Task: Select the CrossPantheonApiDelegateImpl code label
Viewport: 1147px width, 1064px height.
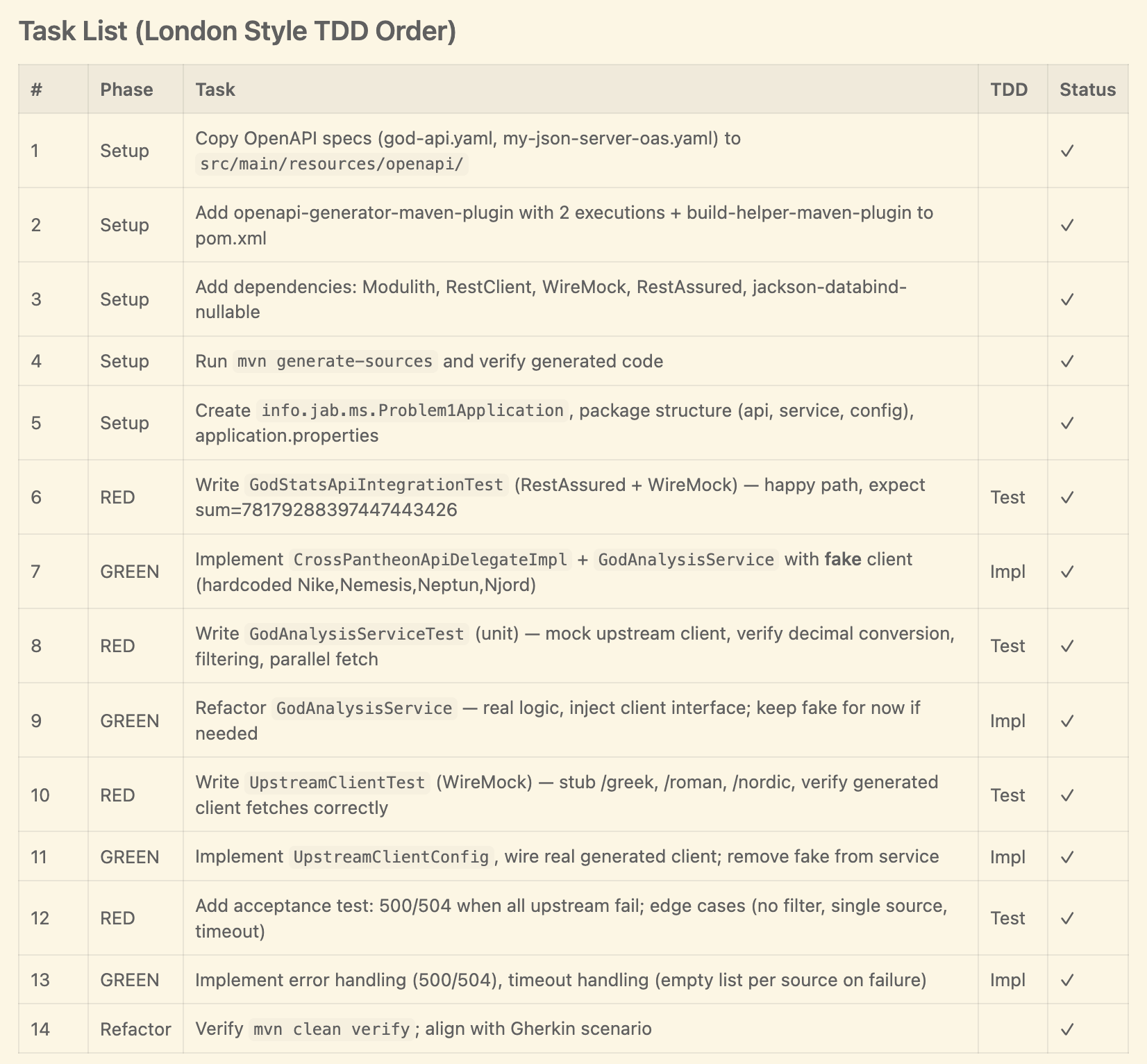Action: pos(430,559)
